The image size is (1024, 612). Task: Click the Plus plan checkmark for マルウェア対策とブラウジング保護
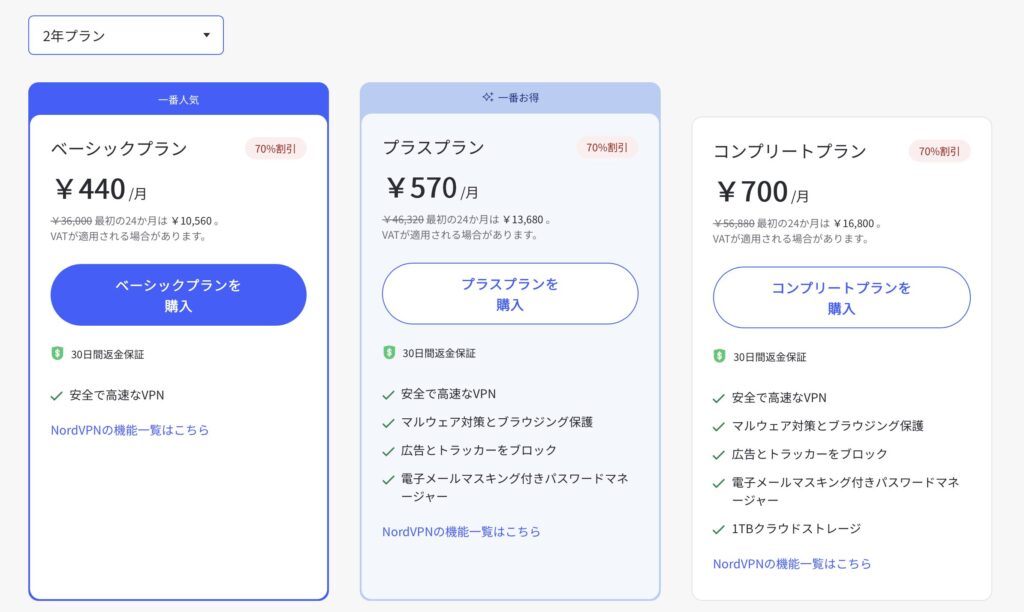click(389, 423)
